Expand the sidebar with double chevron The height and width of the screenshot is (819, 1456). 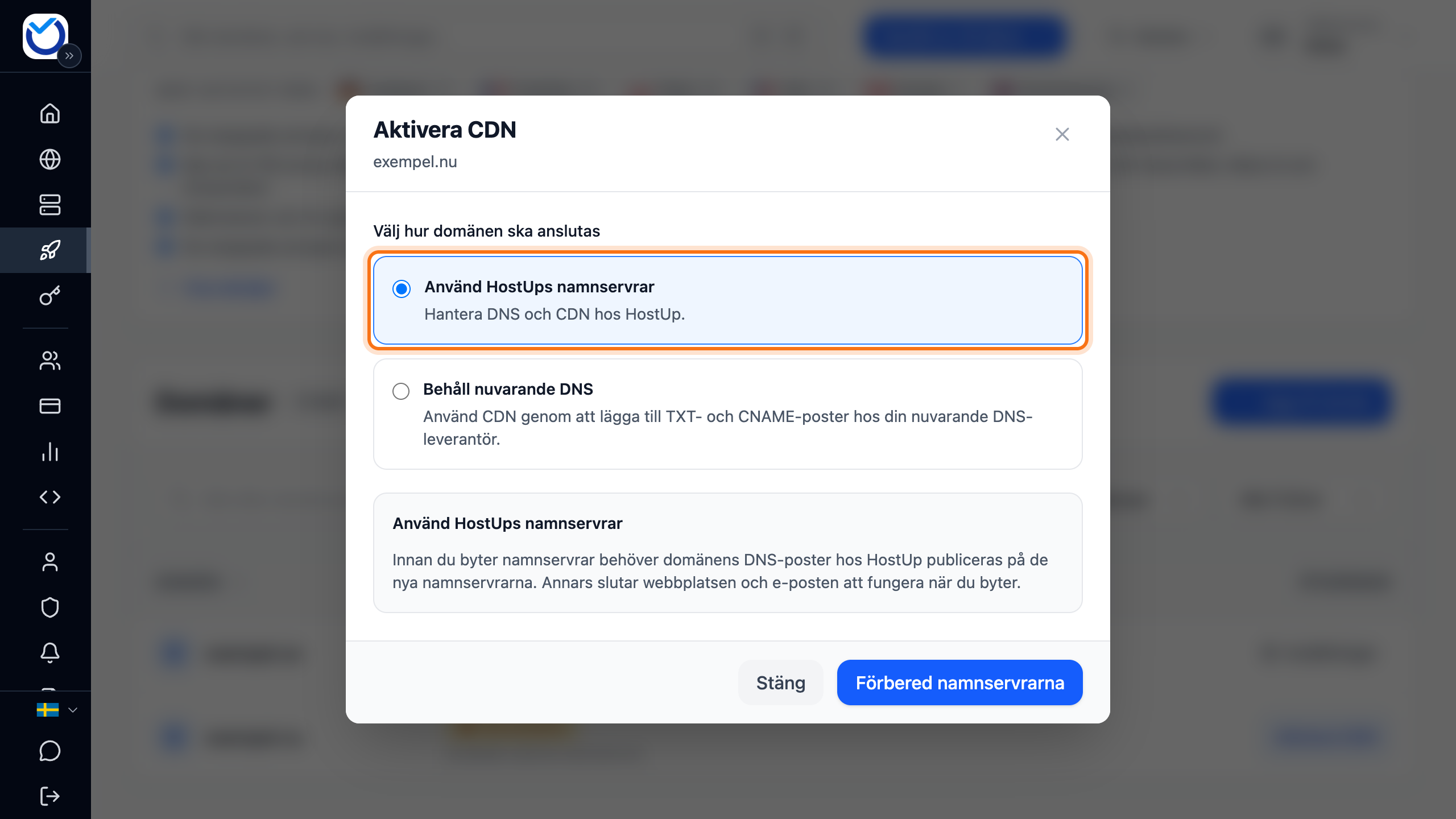(69, 56)
